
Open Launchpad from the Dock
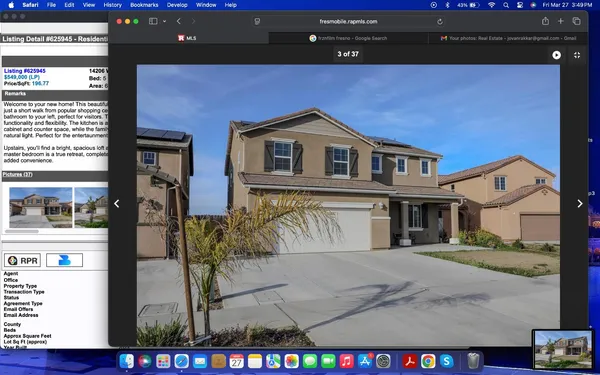click(x=163, y=361)
